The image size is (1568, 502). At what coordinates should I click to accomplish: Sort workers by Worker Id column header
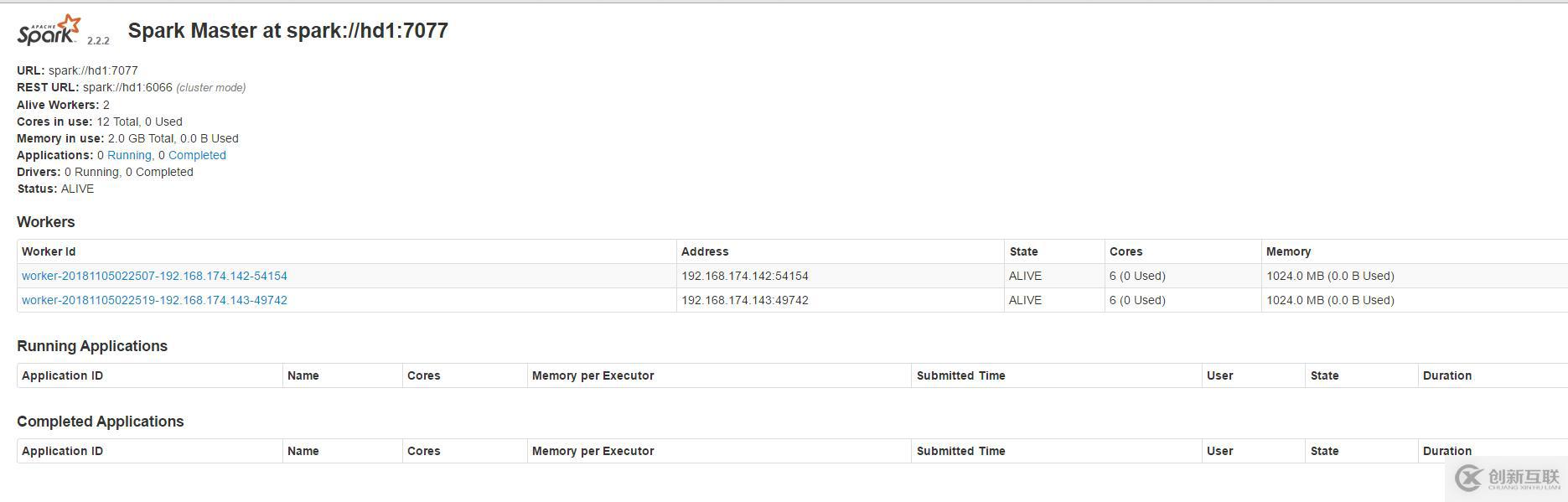[49, 251]
